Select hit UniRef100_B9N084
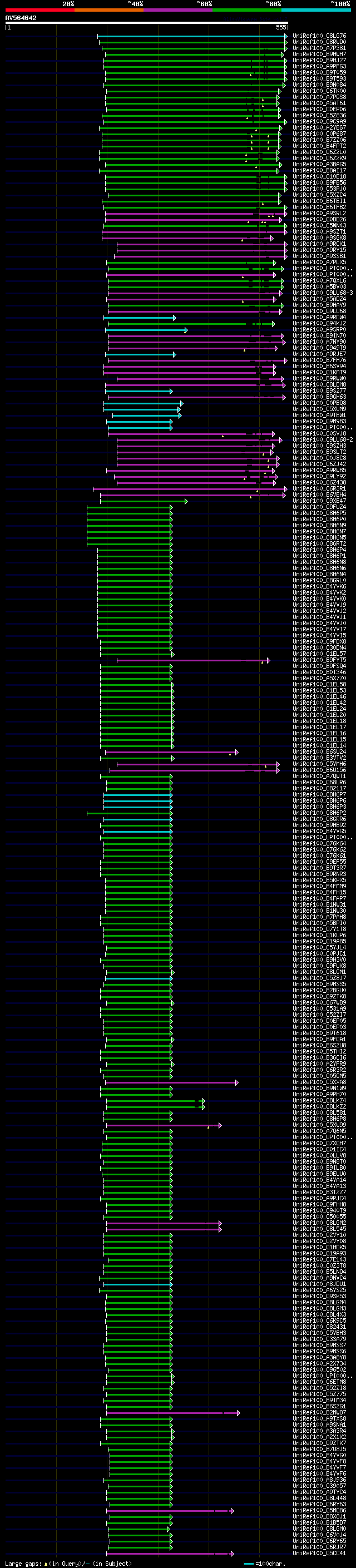The height and width of the screenshot is (1568, 356). click(x=319, y=85)
